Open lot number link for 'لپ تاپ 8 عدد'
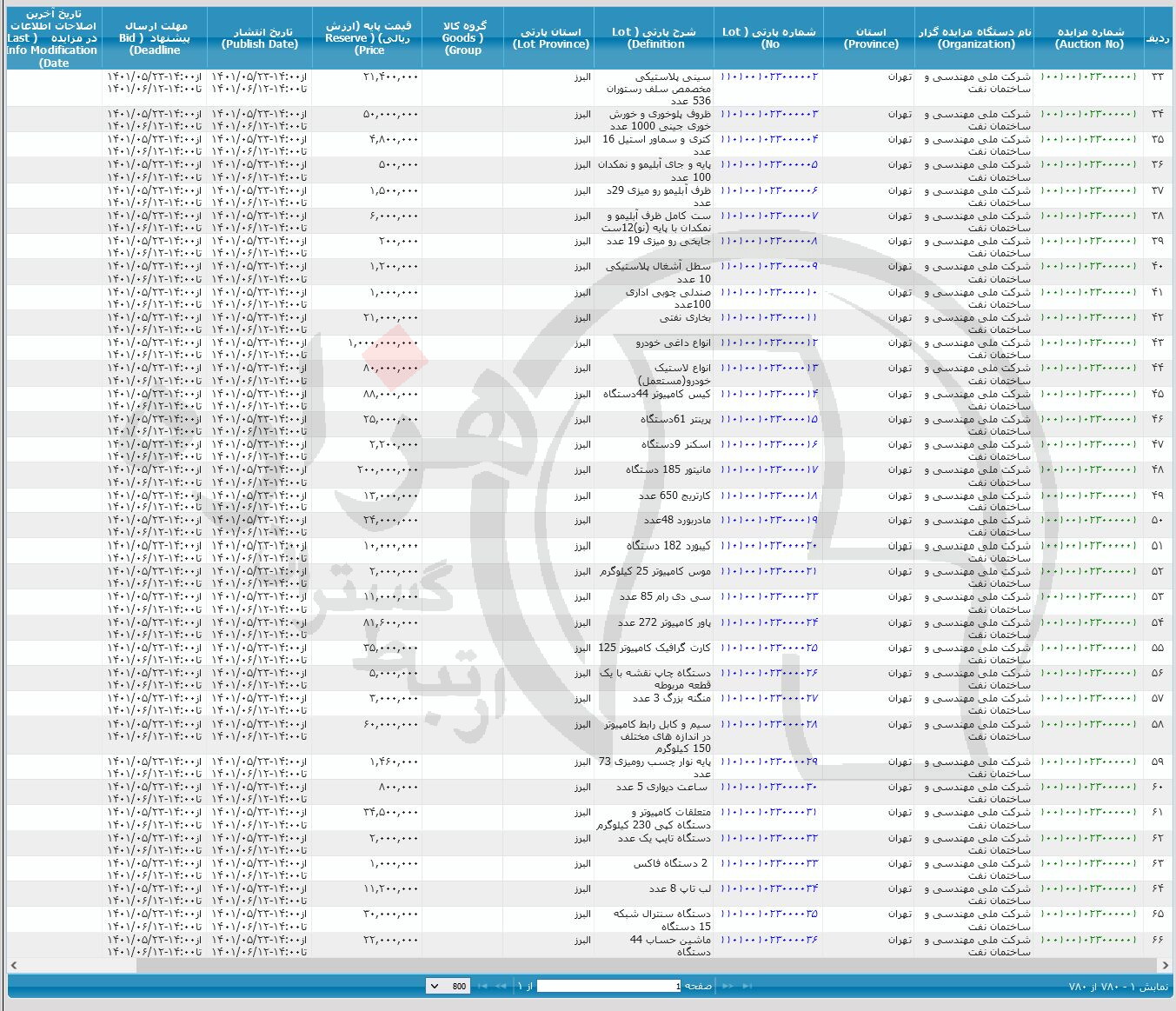Screen dimensions: 1176x1011 coord(769,889)
